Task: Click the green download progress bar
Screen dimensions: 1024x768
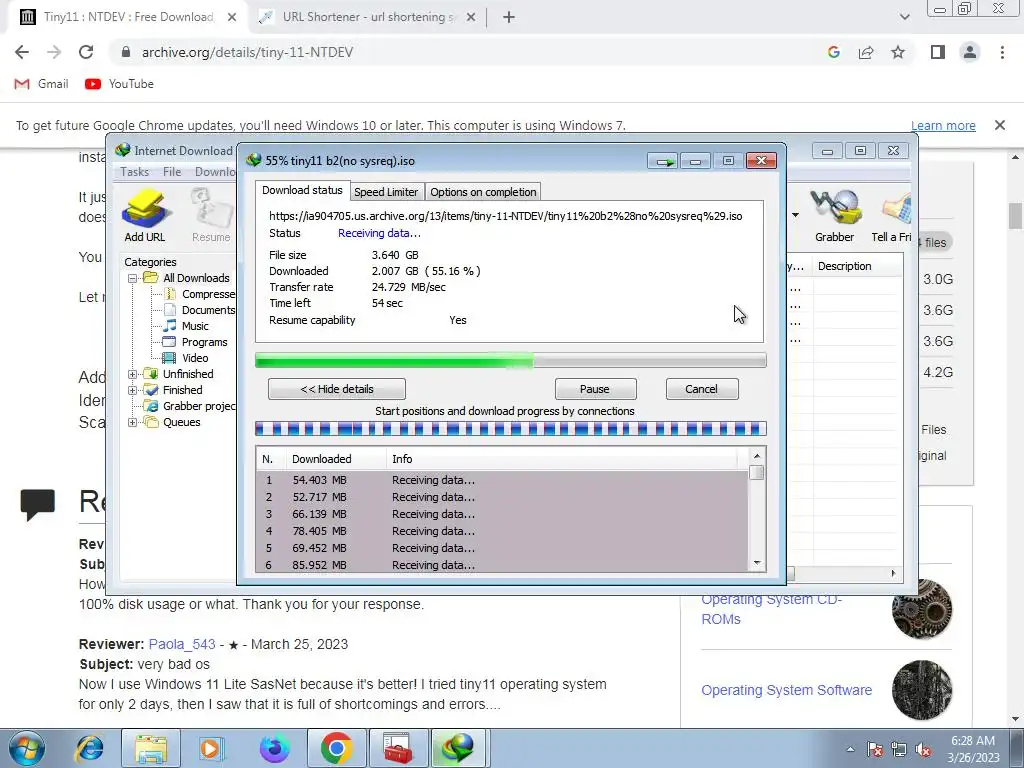Action: [510, 360]
